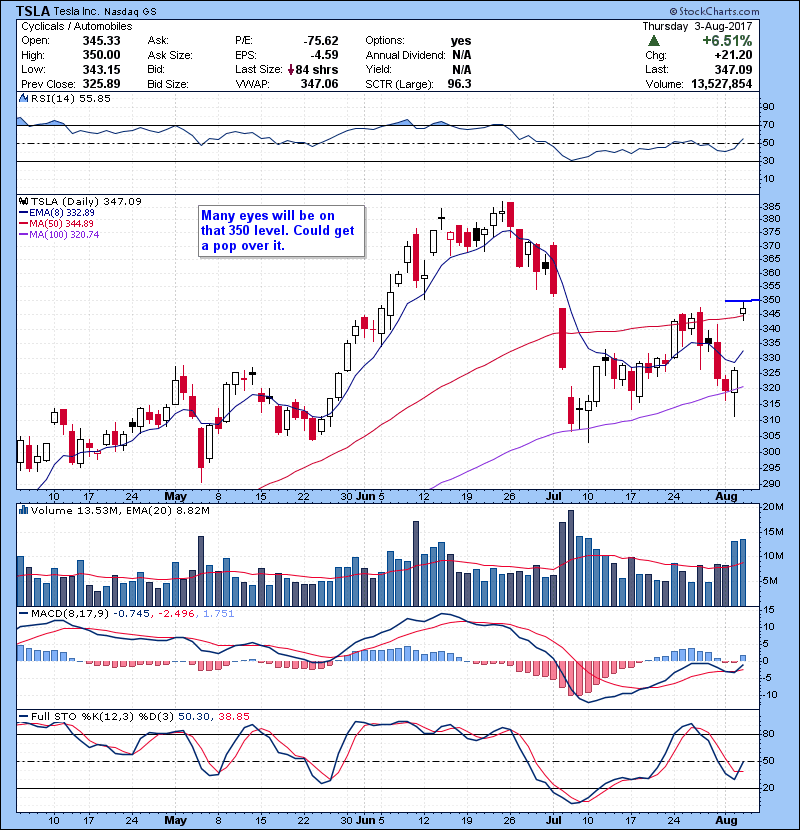
Task: Click the Tesla Inc. company name
Action: (76, 12)
